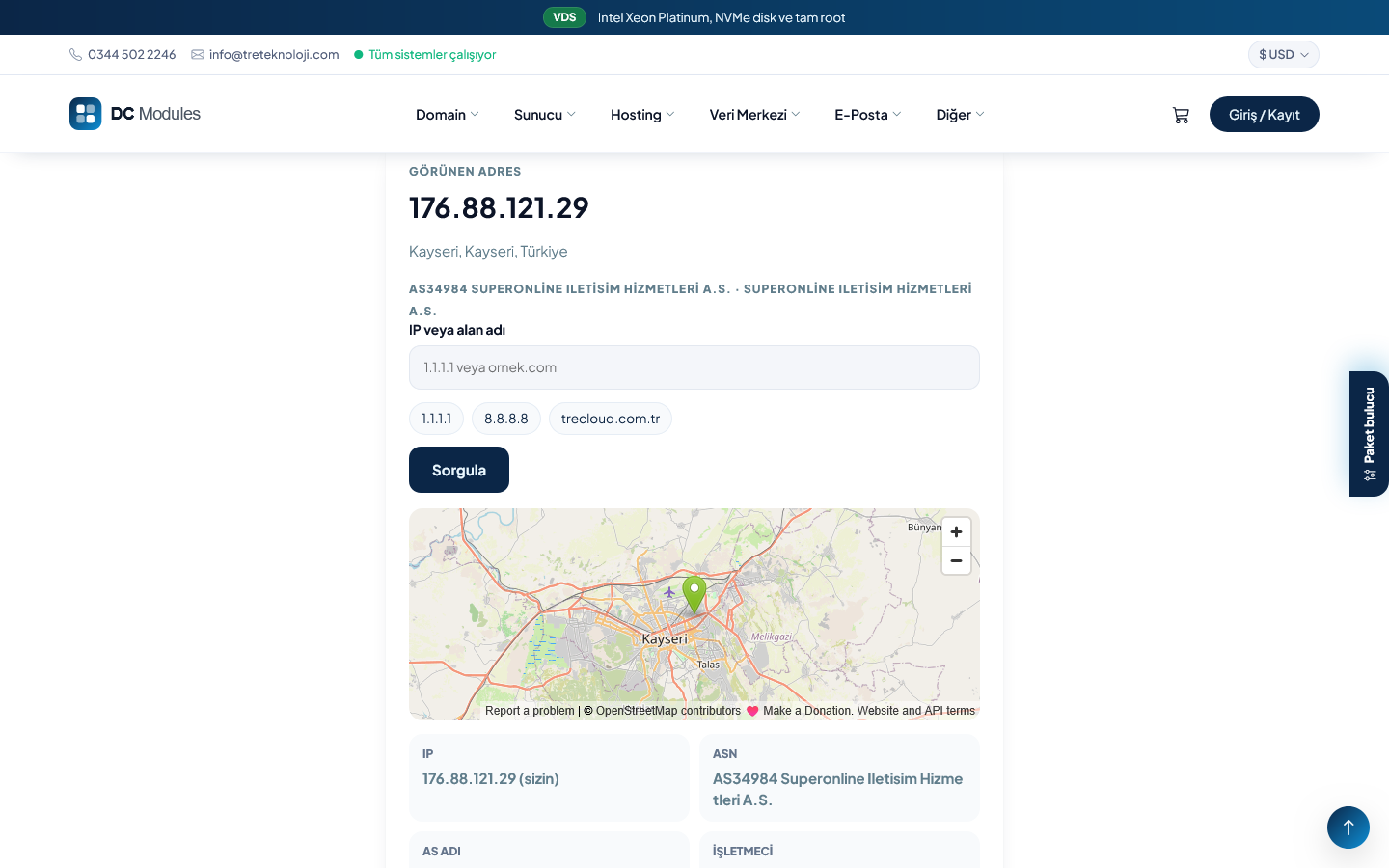This screenshot has height=868, width=1389.
Task: Expand the E-Posta menu
Action: [x=868, y=115]
